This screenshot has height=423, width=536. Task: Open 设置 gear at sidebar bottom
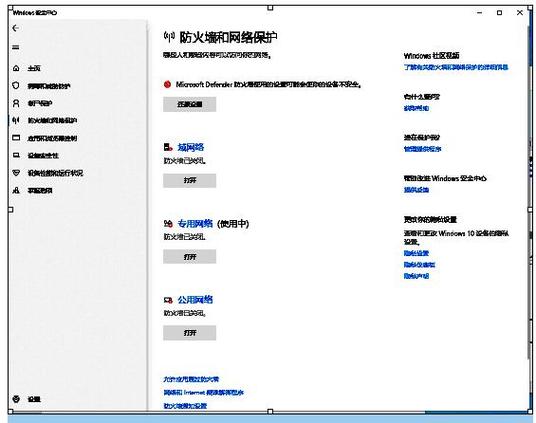pyautogui.click(x=16, y=399)
